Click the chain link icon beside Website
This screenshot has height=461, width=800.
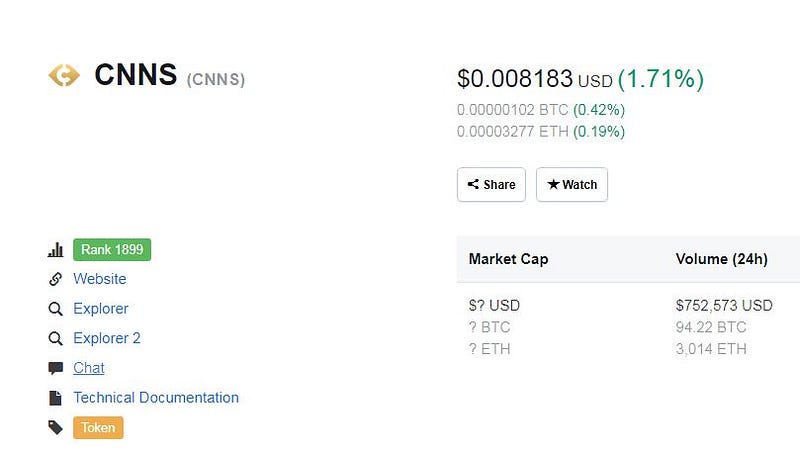pos(56,279)
